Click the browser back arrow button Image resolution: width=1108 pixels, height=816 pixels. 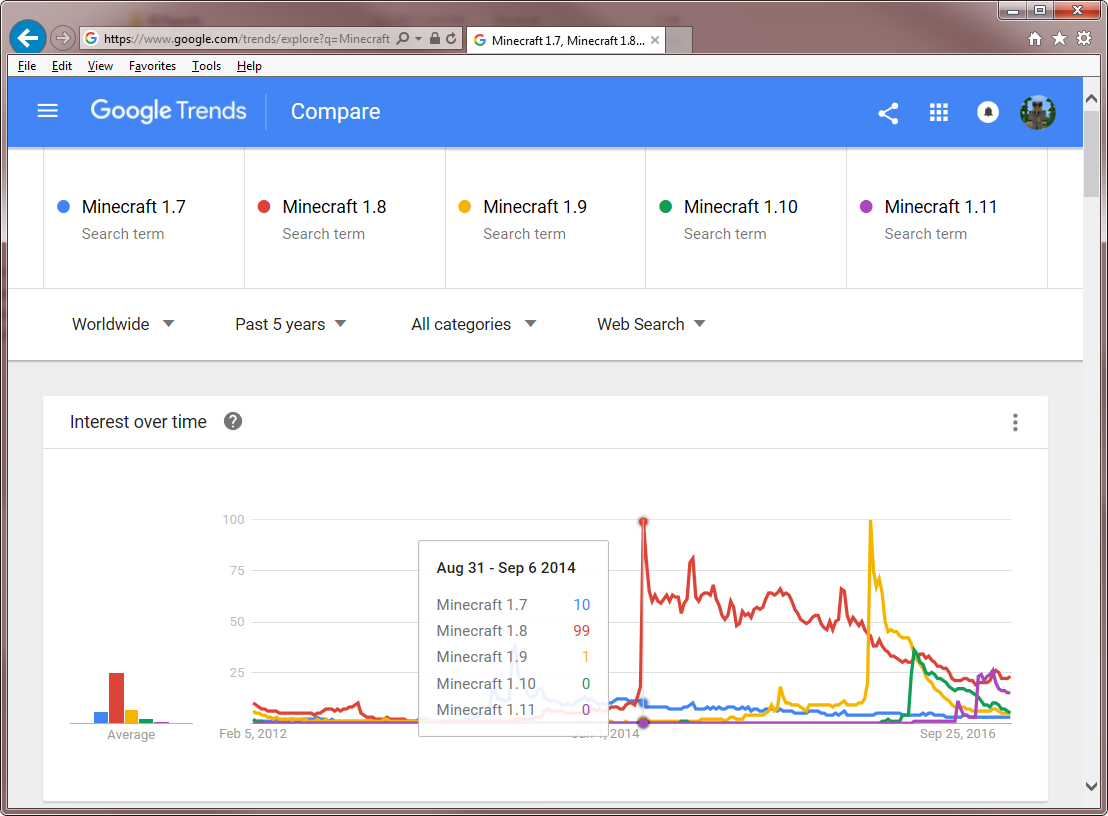pyautogui.click(x=28, y=38)
